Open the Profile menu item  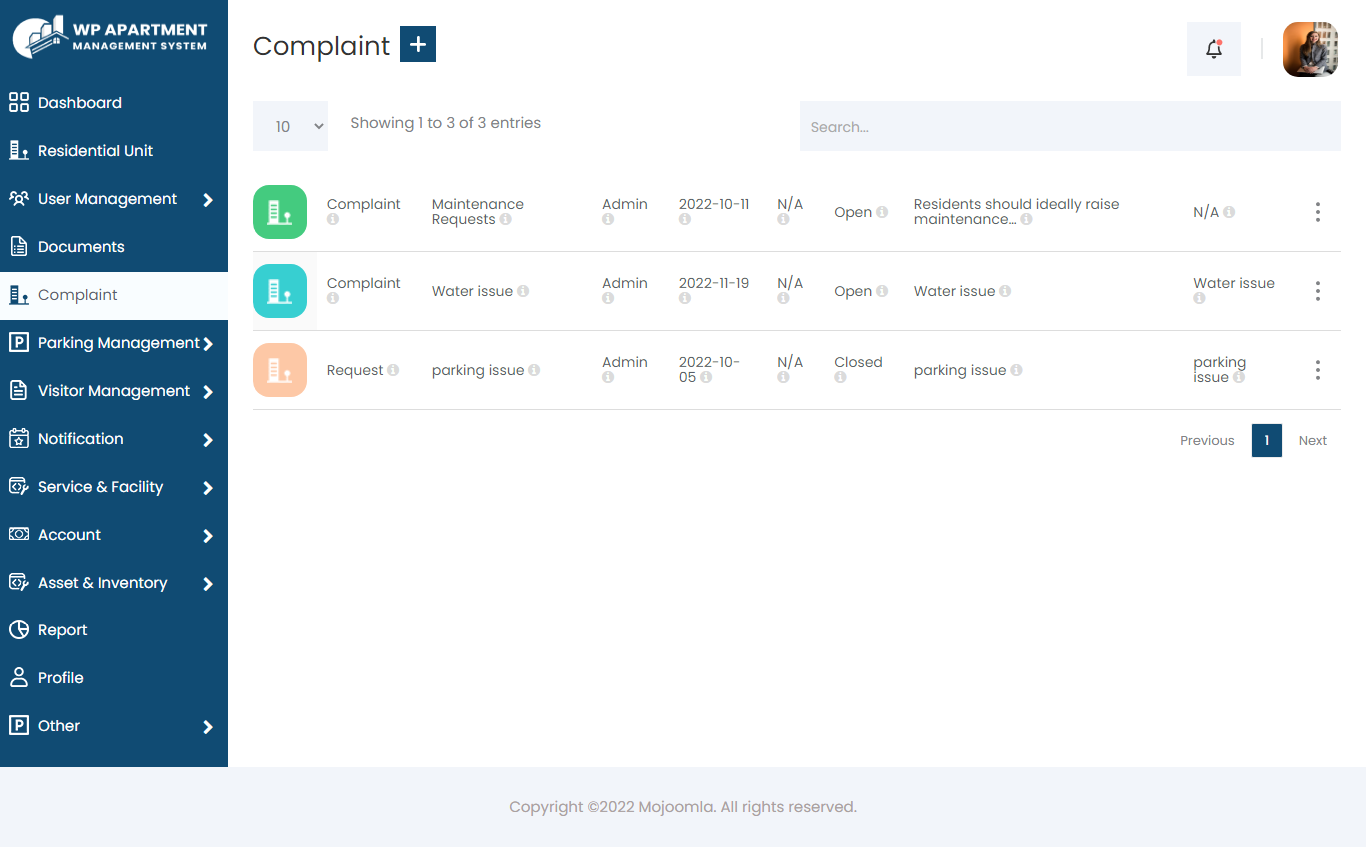pyautogui.click(x=114, y=677)
